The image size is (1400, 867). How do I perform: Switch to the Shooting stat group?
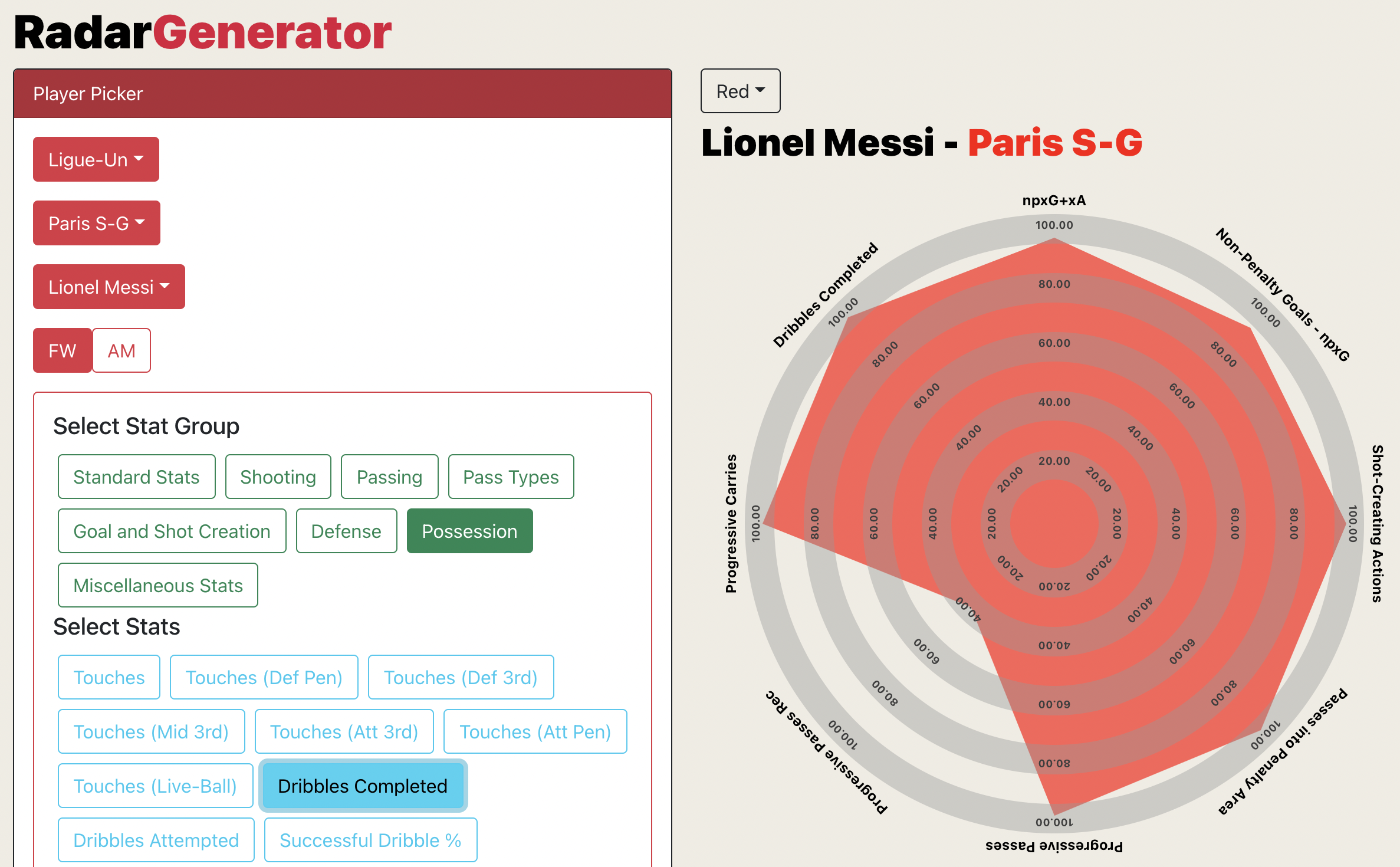click(278, 476)
